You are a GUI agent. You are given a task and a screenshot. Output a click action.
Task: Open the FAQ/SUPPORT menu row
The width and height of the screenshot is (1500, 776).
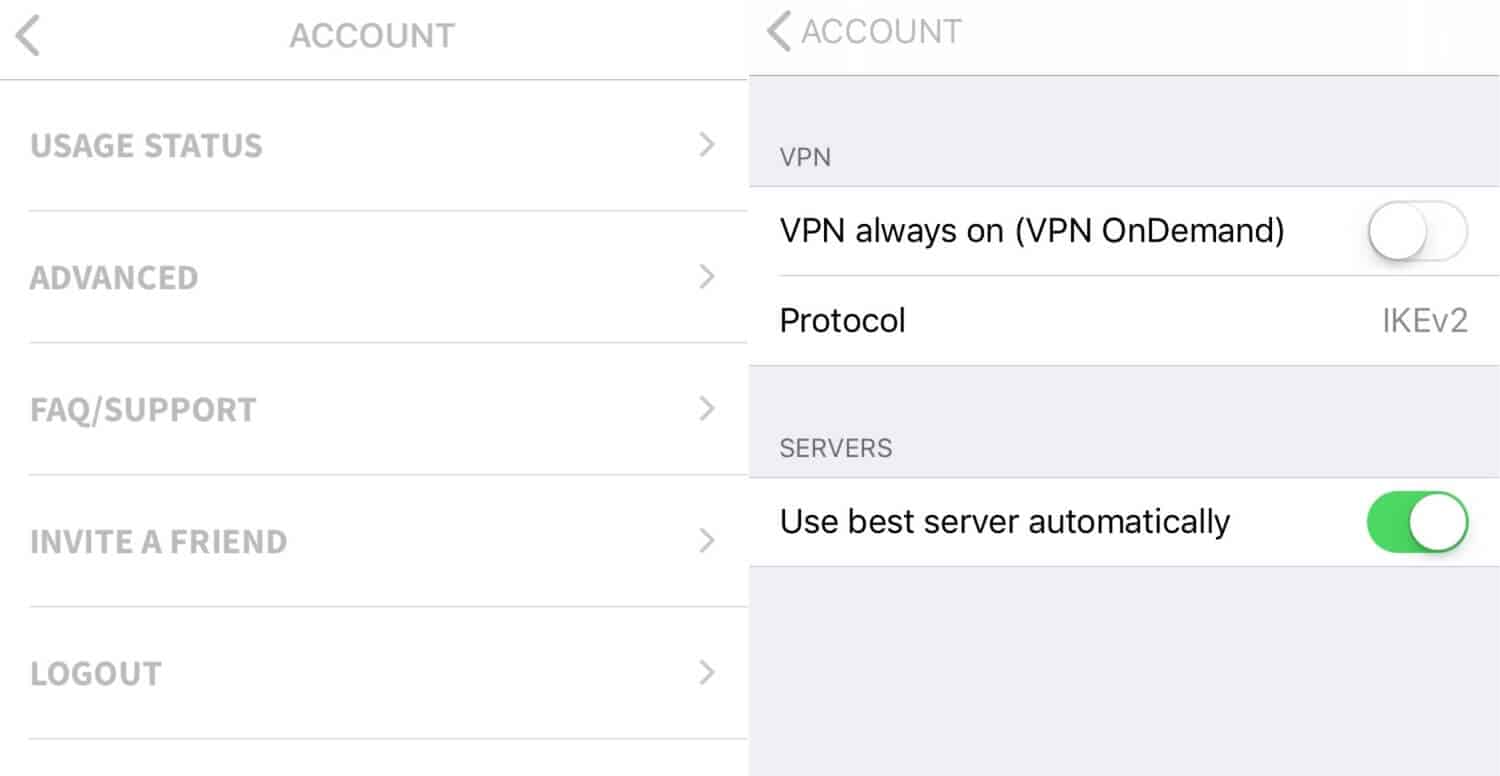click(x=374, y=409)
